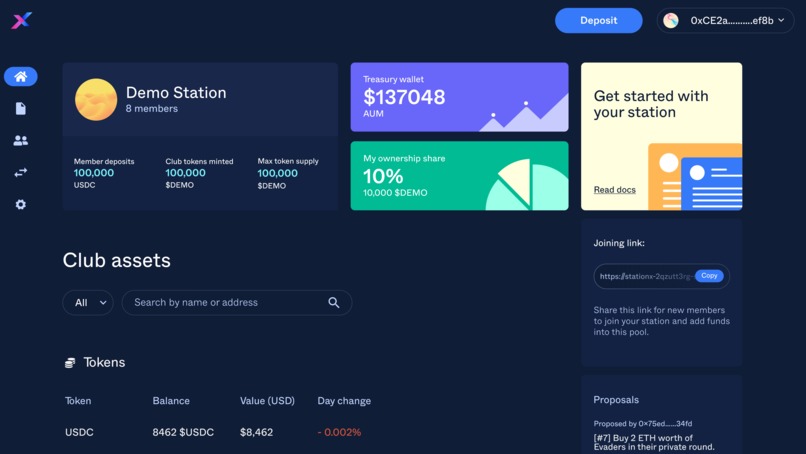Click the $8,462 value cell
This screenshot has height=454, width=806.
[x=257, y=432]
